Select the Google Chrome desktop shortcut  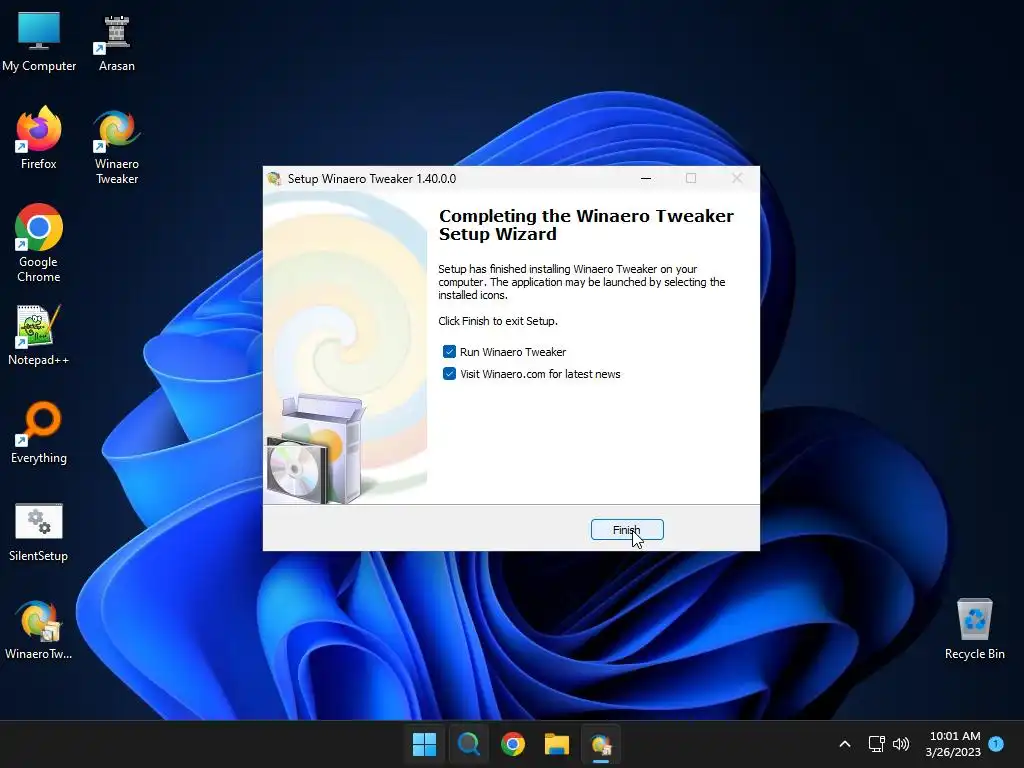coord(39,243)
